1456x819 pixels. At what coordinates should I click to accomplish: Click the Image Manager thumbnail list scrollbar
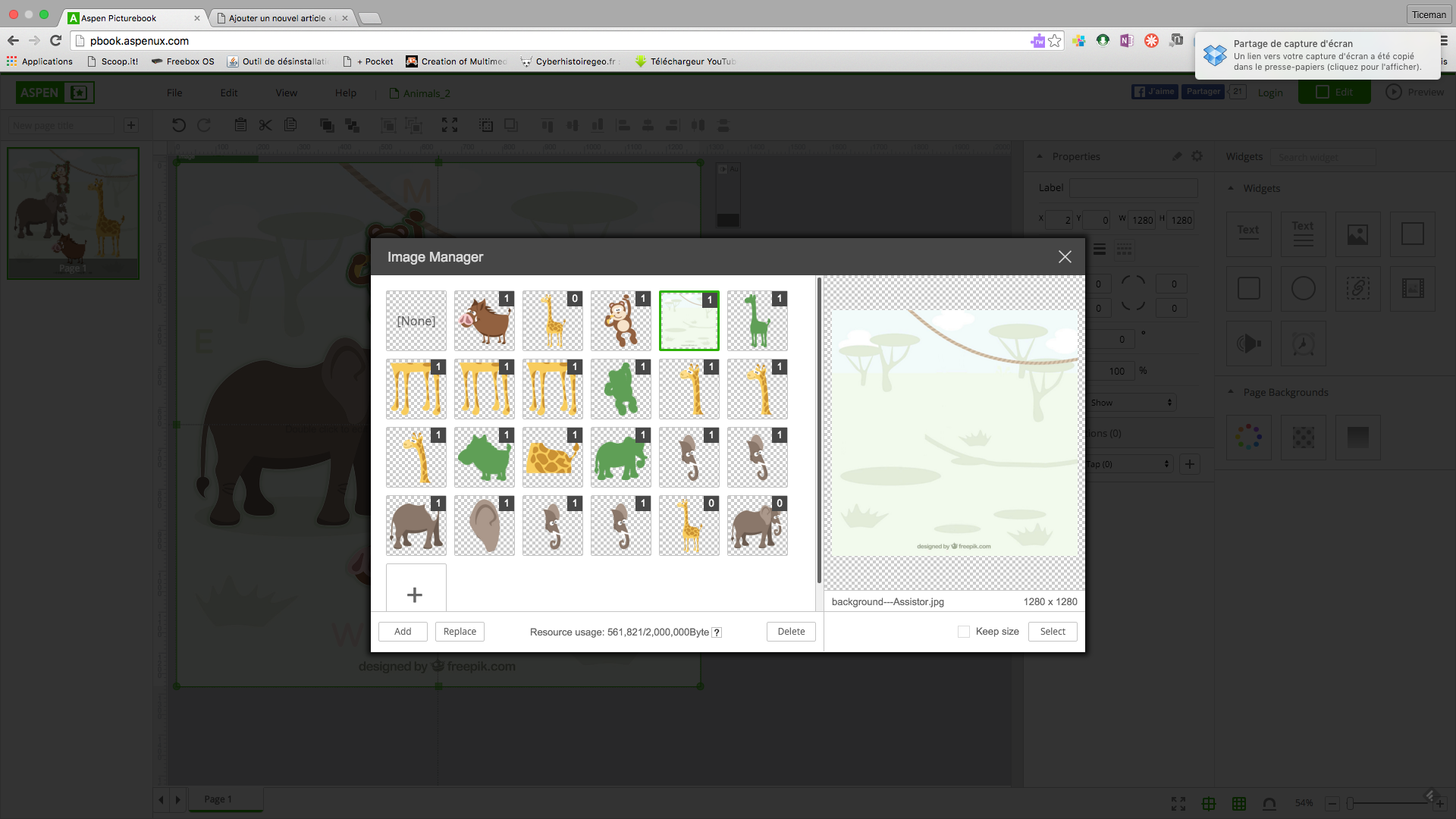[819, 431]
